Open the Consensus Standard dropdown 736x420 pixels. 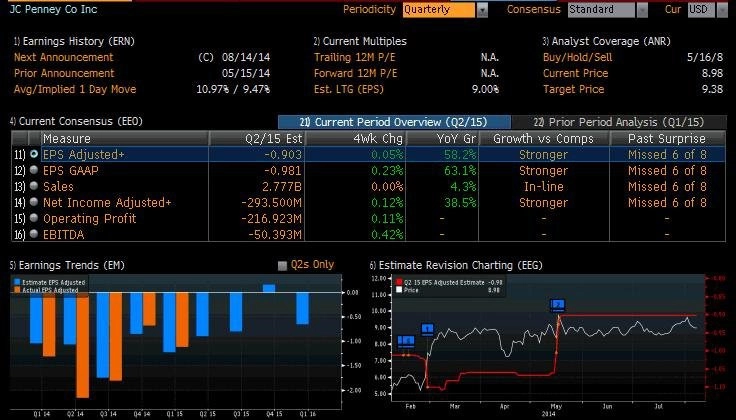point(601,9)
